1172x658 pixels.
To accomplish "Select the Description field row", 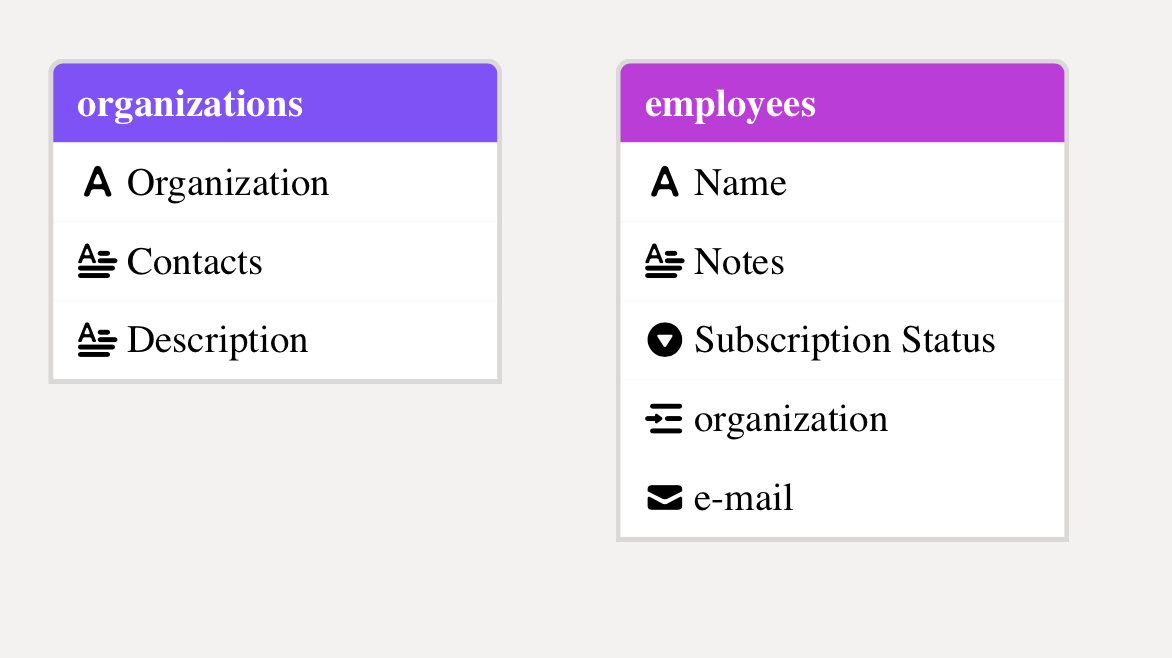I will 275,340.
